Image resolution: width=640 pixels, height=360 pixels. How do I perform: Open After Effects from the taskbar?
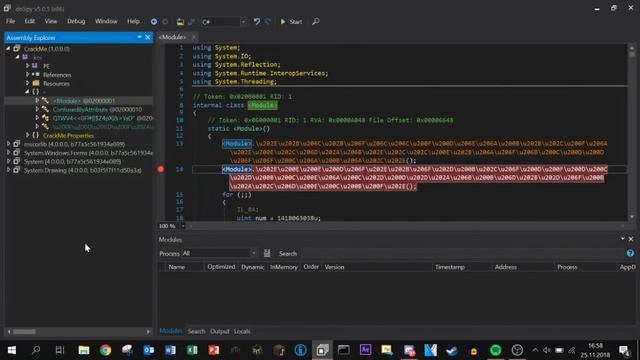coord(365,350)
